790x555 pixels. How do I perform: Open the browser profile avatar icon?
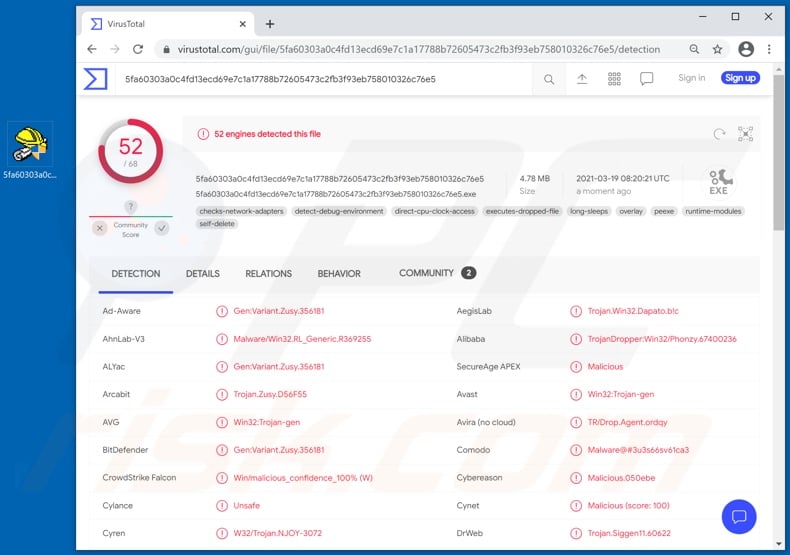point(746,49)
